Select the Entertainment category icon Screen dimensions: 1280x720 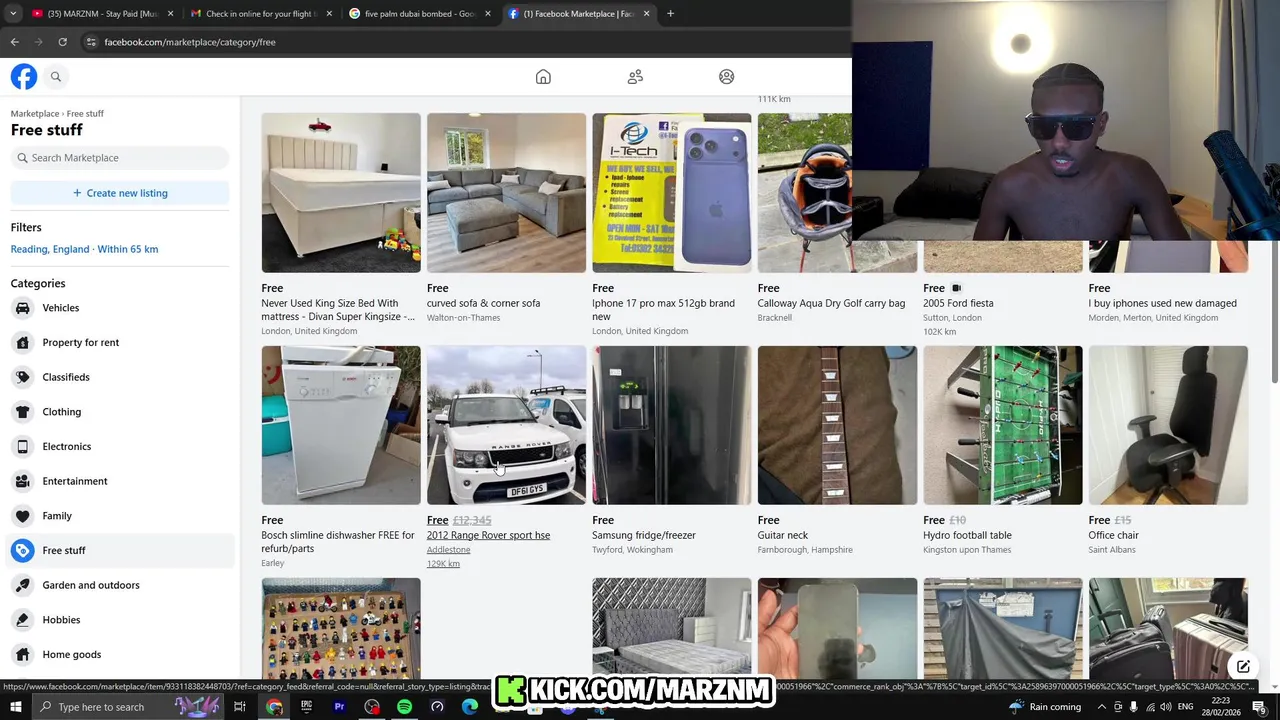tap(23, 481)
